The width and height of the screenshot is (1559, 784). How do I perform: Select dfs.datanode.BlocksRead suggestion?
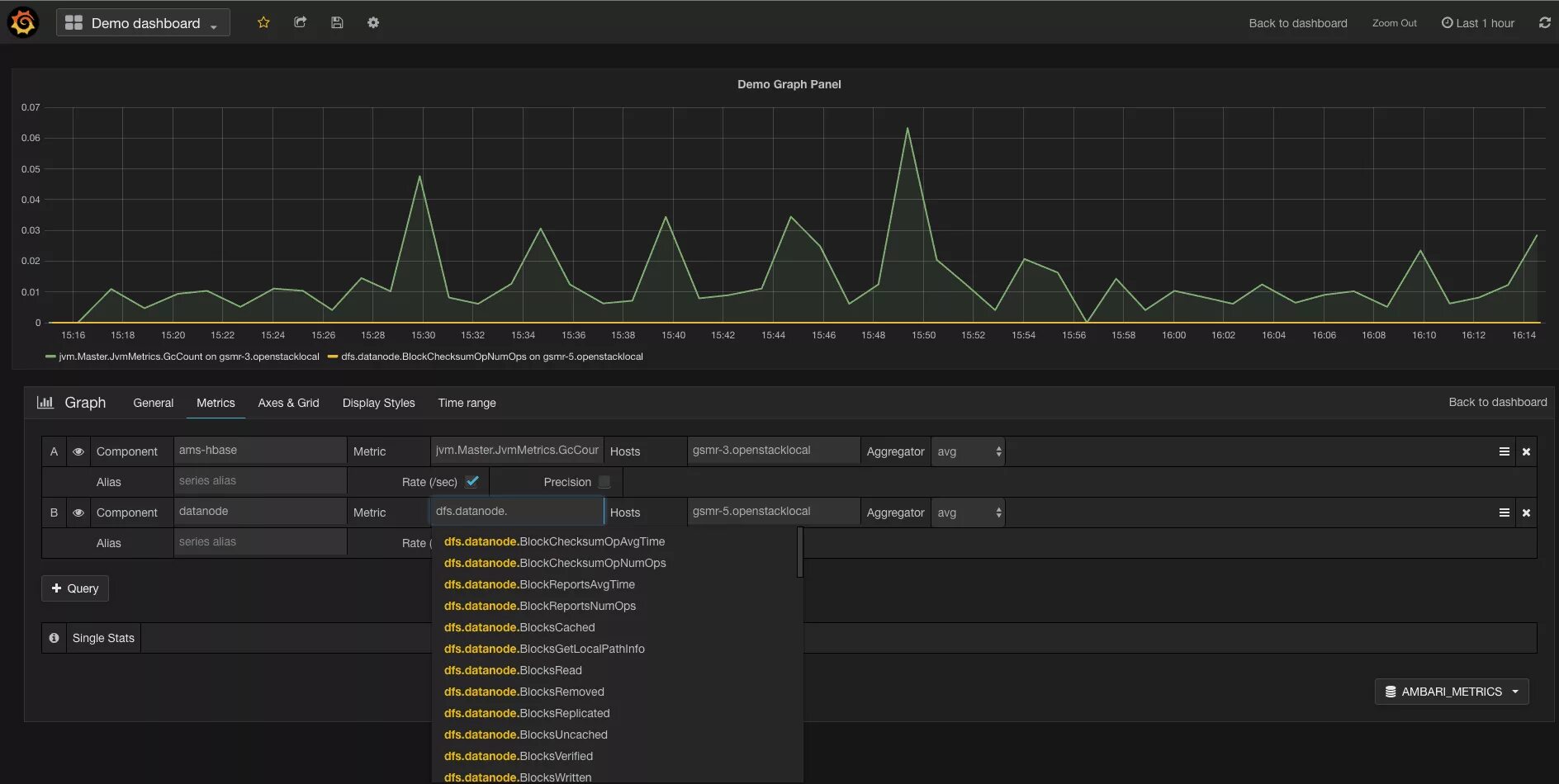point(513,670)
